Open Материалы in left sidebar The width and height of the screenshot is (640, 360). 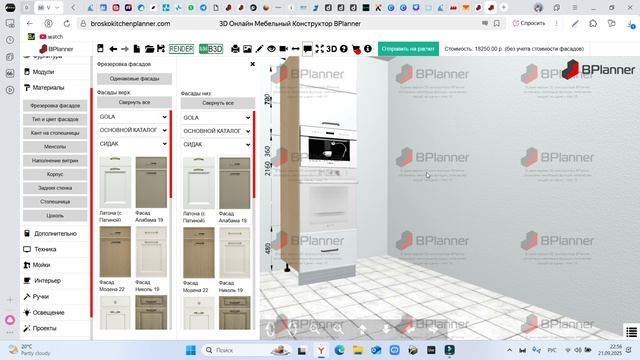tap(48, 87)
